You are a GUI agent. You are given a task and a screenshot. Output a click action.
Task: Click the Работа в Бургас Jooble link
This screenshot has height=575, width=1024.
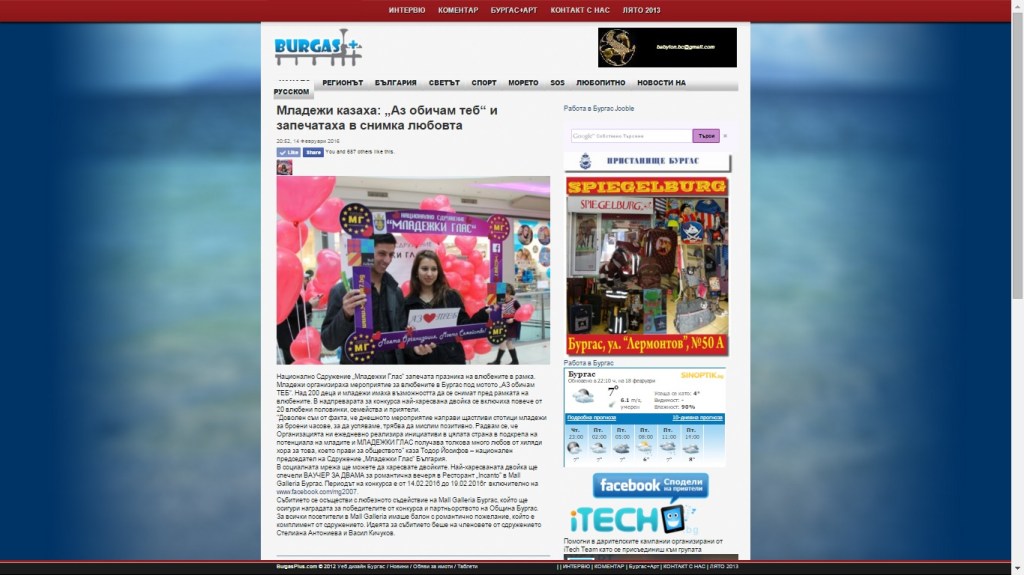[x=598, y=108]
